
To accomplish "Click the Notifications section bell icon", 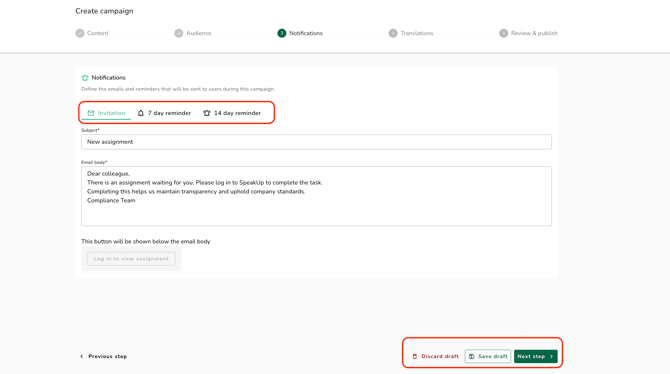I will point(85,78).
